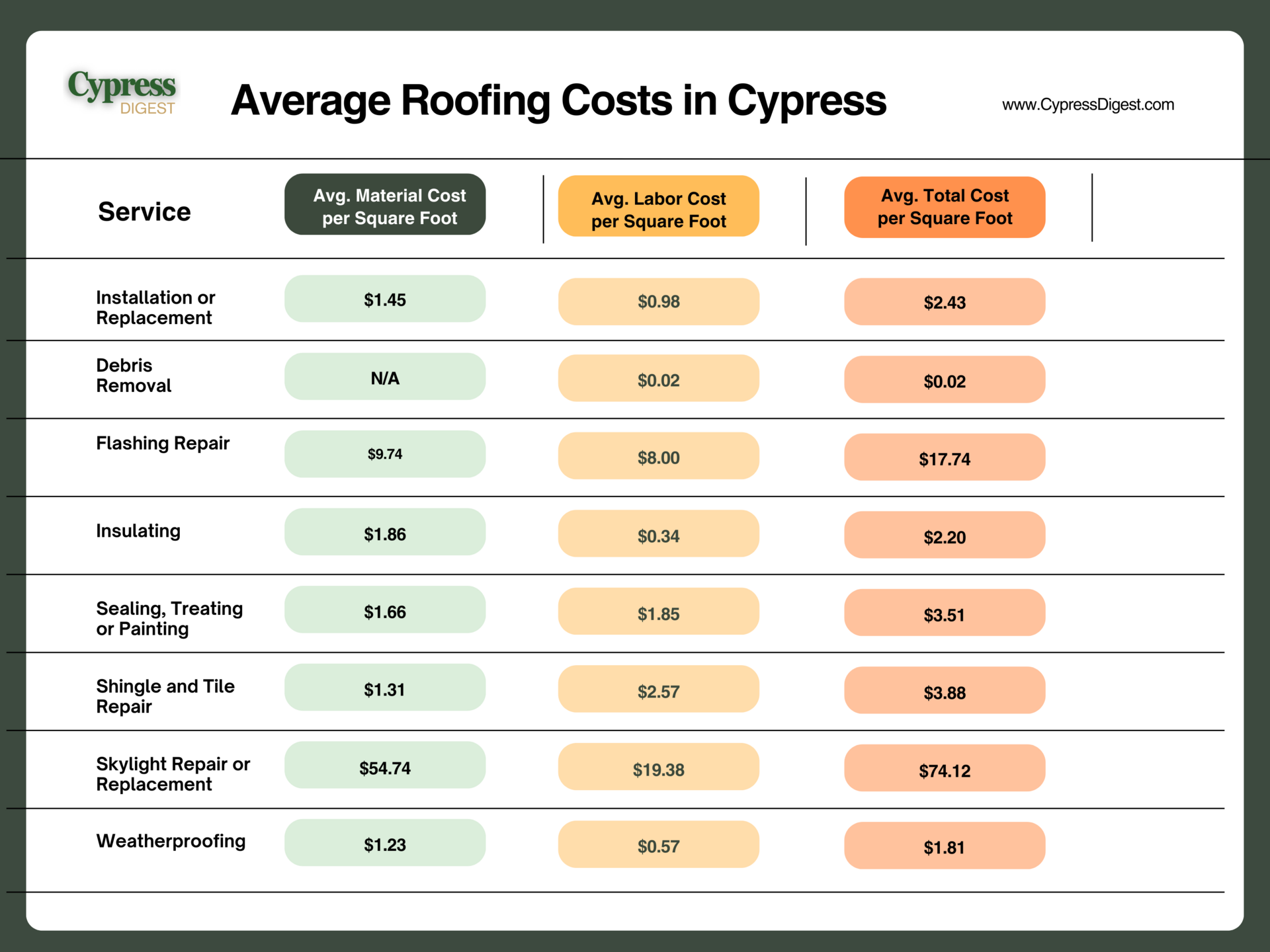Select the Avg. Labor Cost header
The image size is (1270, 952).
[x=658, y=207]
